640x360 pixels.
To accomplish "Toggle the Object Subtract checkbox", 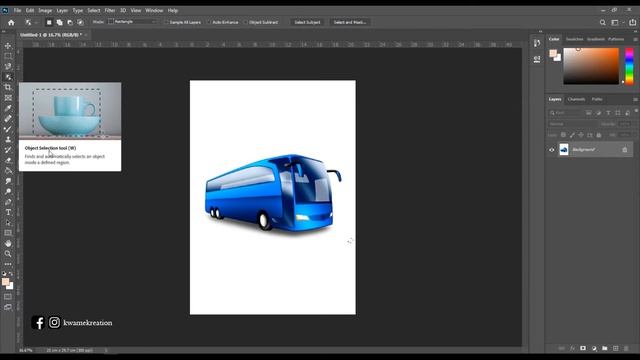I will 246,22.
